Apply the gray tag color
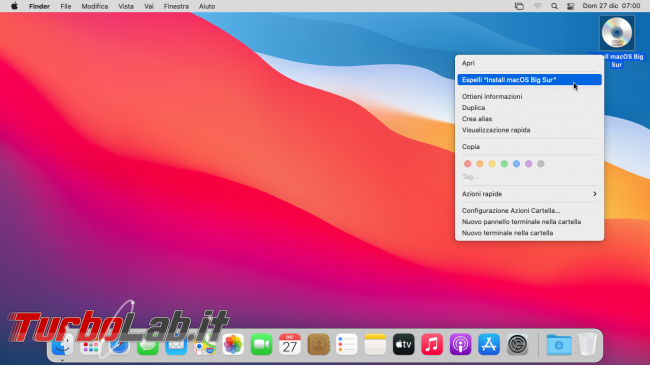 (x=541, y=164)
